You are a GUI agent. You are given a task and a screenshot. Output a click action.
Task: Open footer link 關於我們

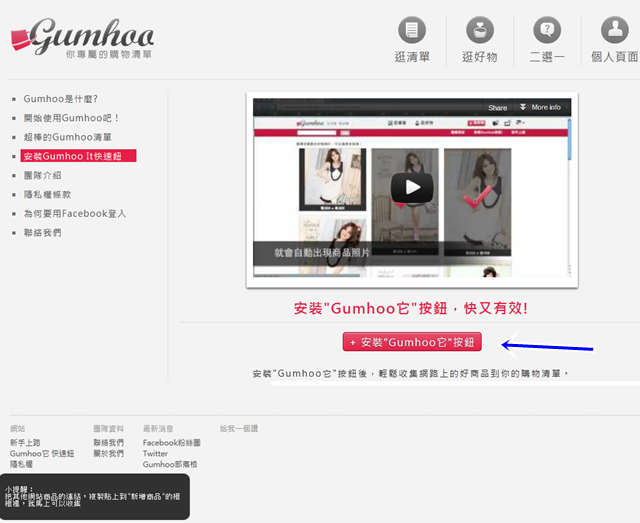tap(109, 454)
